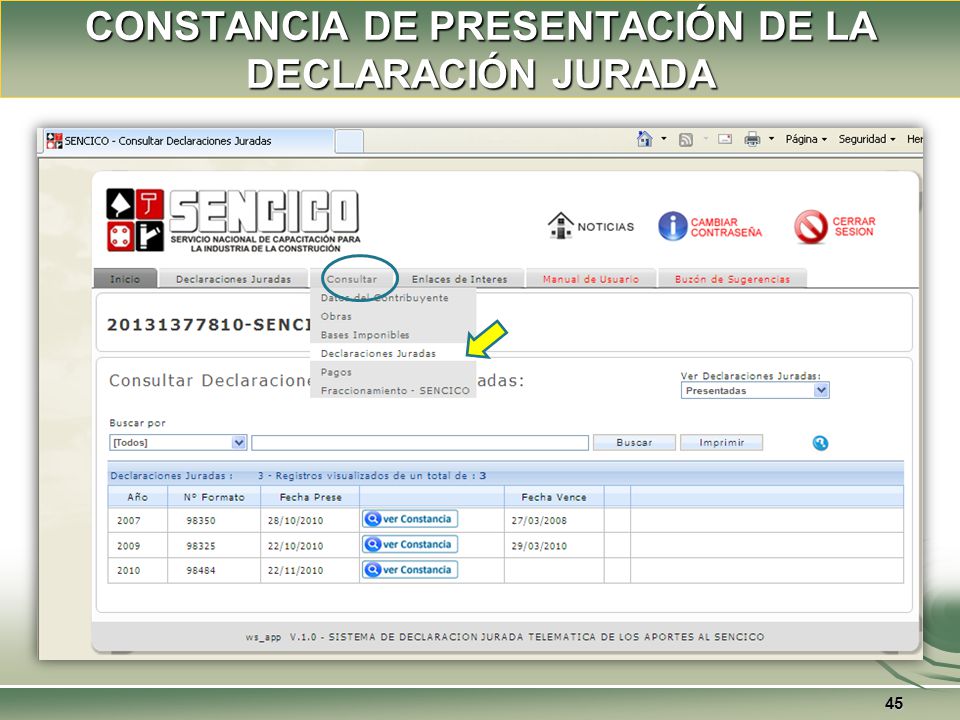Screen dimensions: 960x720
Task: Click the SENCICO browser tab title
Action: tap(168, 141)
